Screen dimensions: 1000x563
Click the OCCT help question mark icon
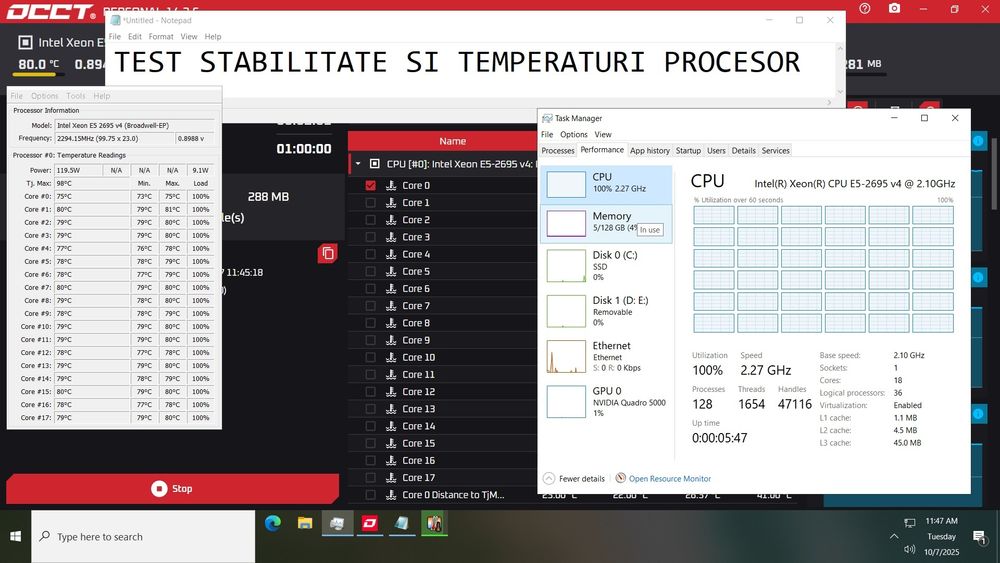[x=864, y=9]
